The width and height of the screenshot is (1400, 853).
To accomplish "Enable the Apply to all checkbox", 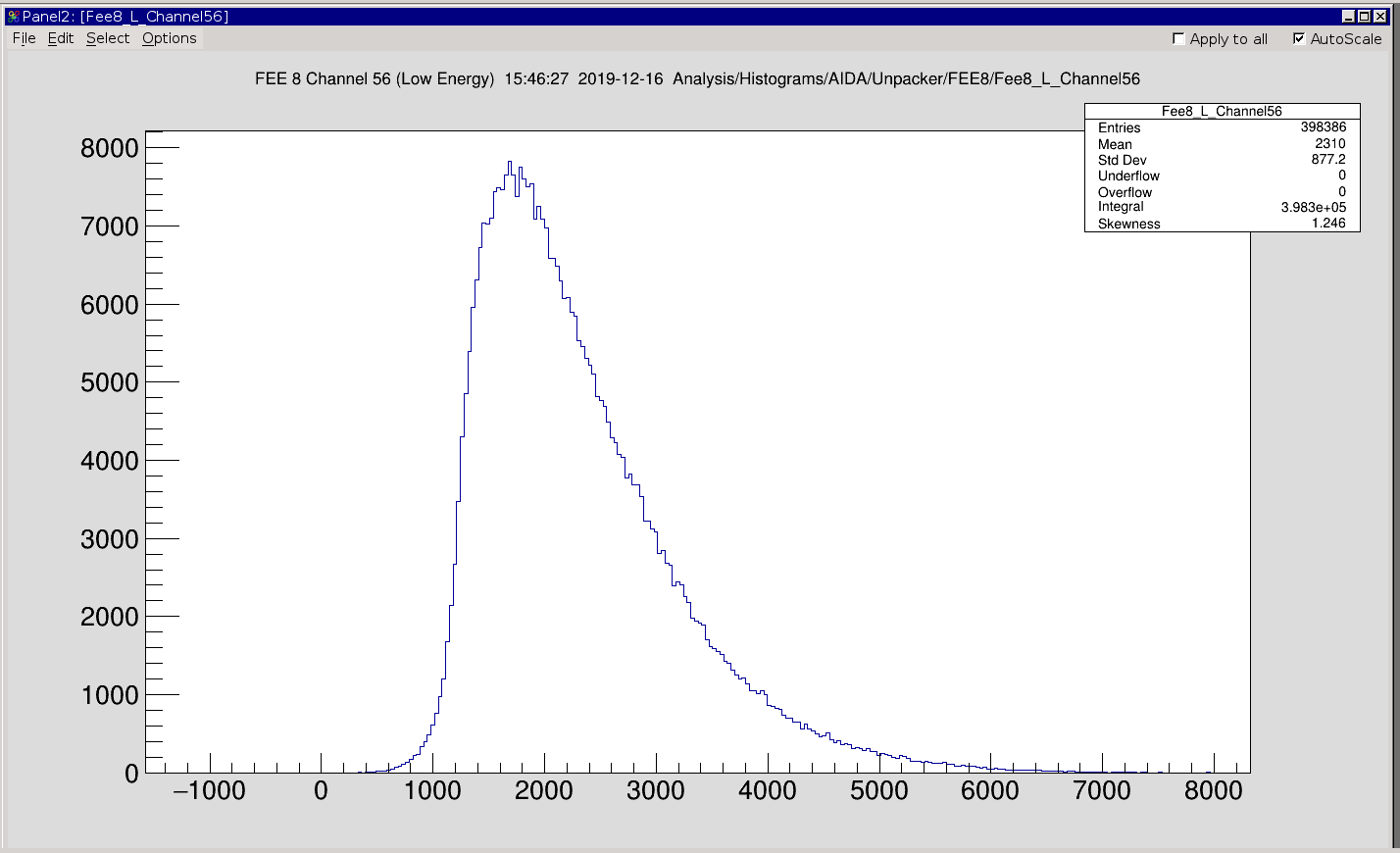I will point(1178,38).
